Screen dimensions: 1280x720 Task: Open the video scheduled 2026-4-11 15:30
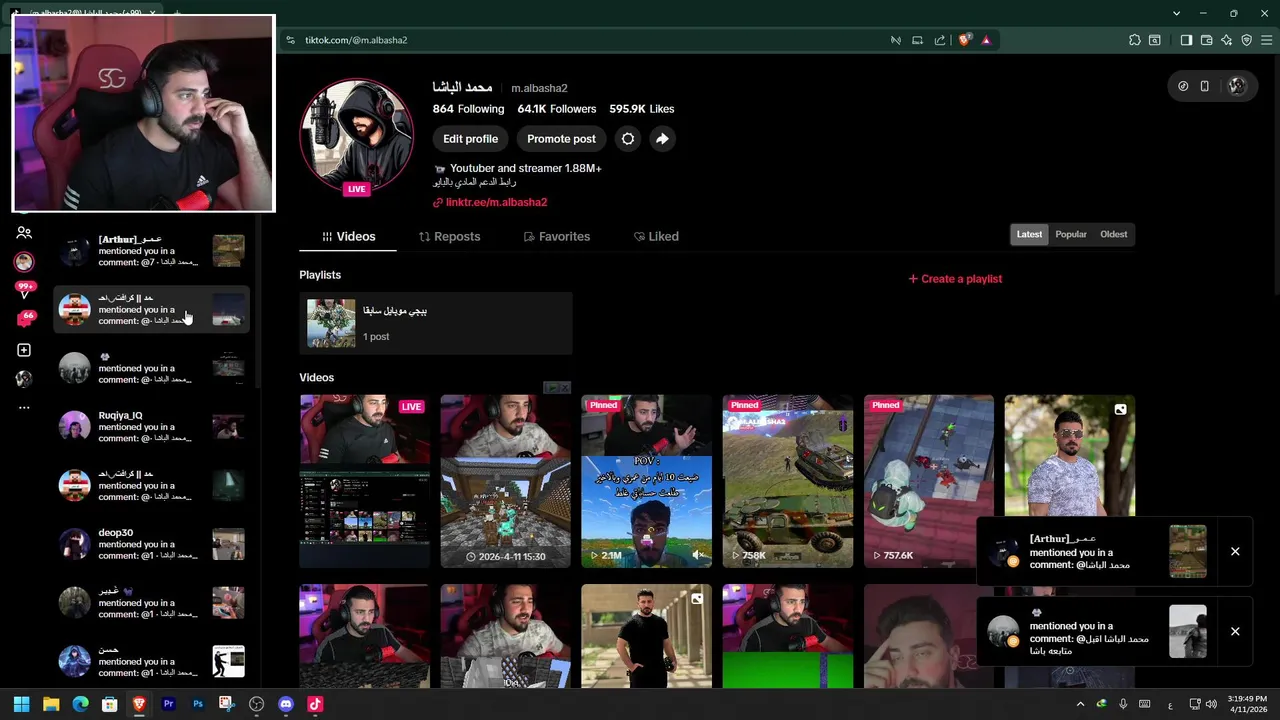pyautogui.click(x=506, y=481)
